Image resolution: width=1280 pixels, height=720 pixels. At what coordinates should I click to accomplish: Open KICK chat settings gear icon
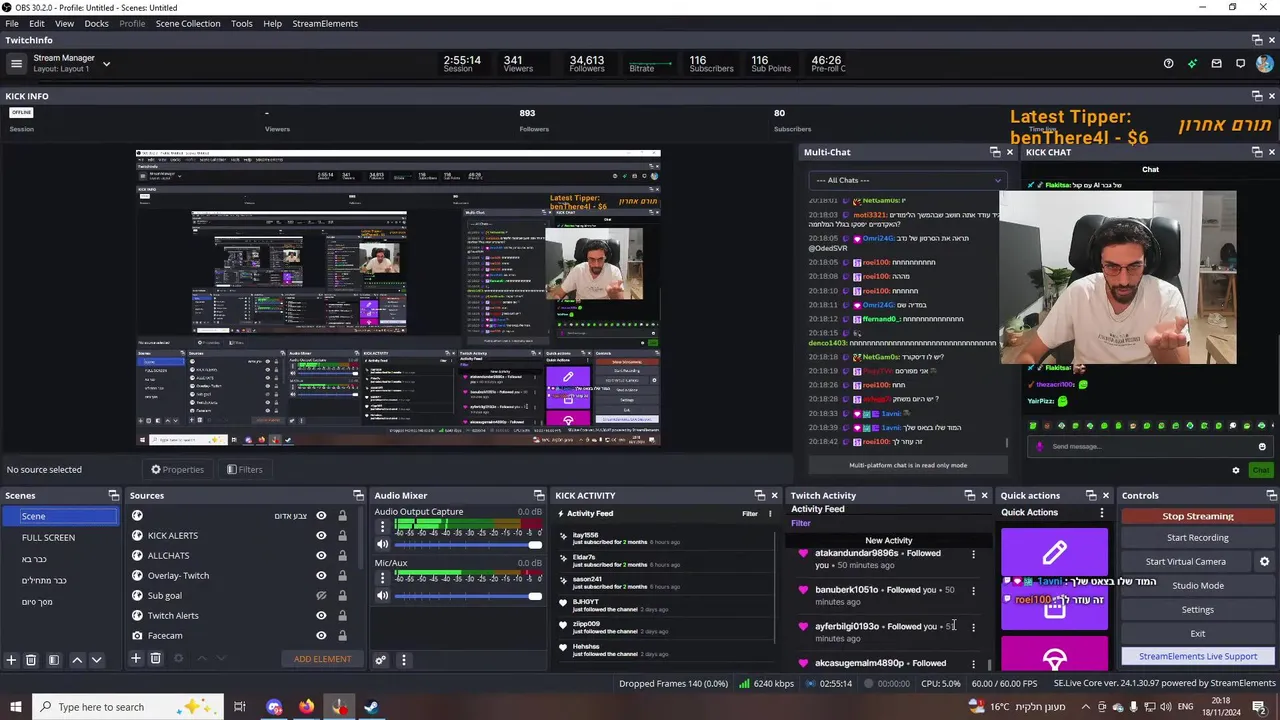[x=1236, y=470]
